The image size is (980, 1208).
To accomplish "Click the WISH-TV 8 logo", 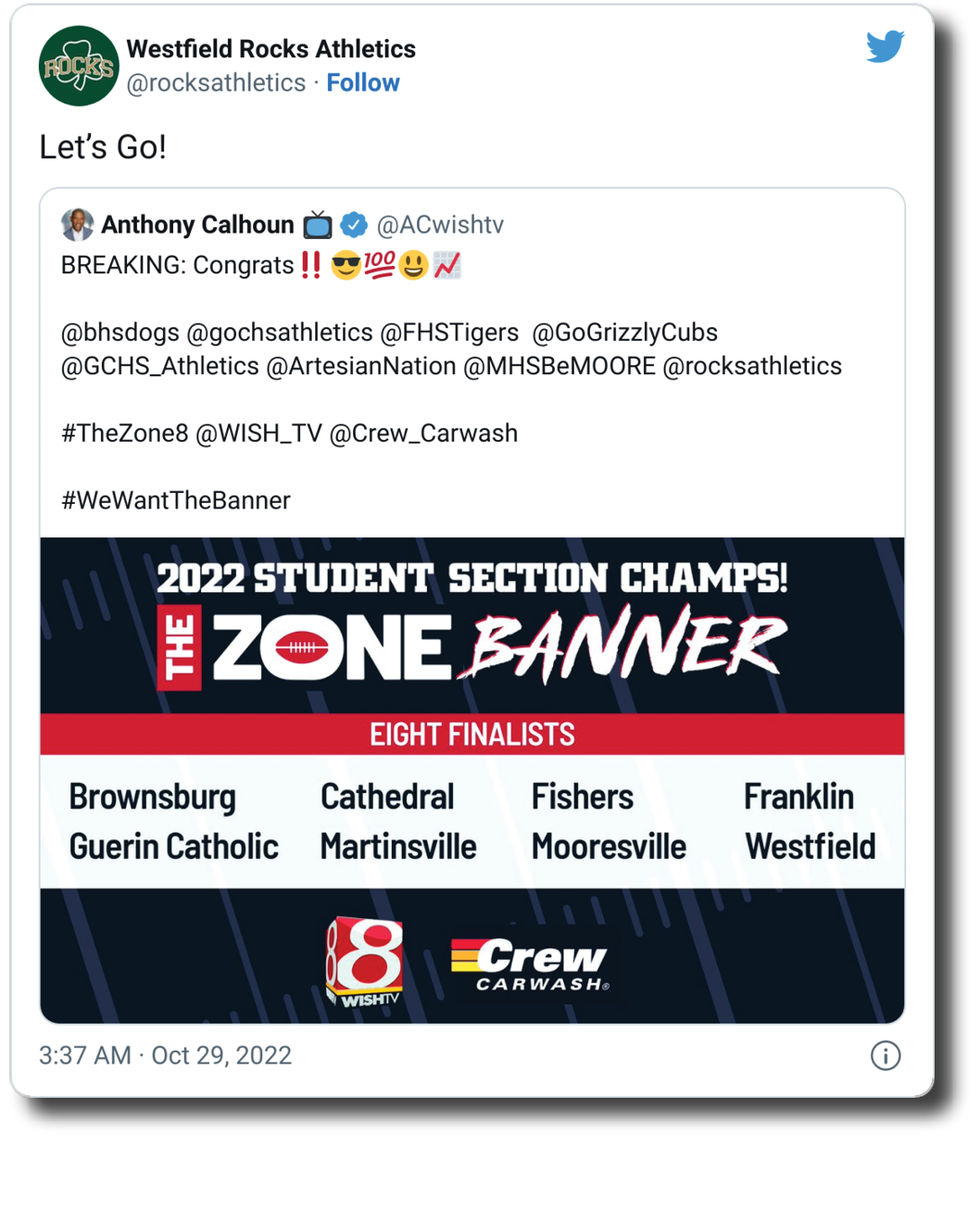I will point(364,961).
